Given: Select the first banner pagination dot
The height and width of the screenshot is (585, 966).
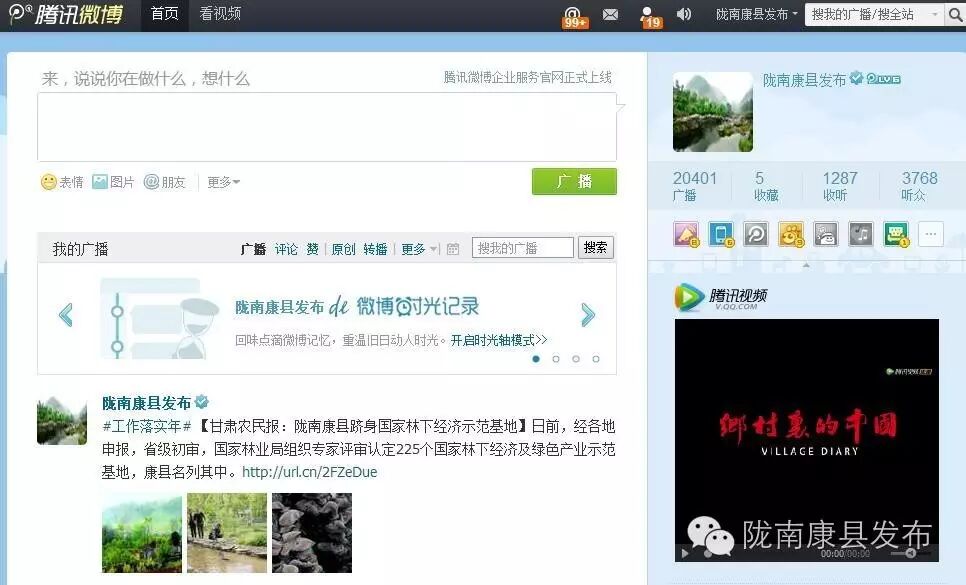Looking at the screenshot, I should tap(536, 358).
